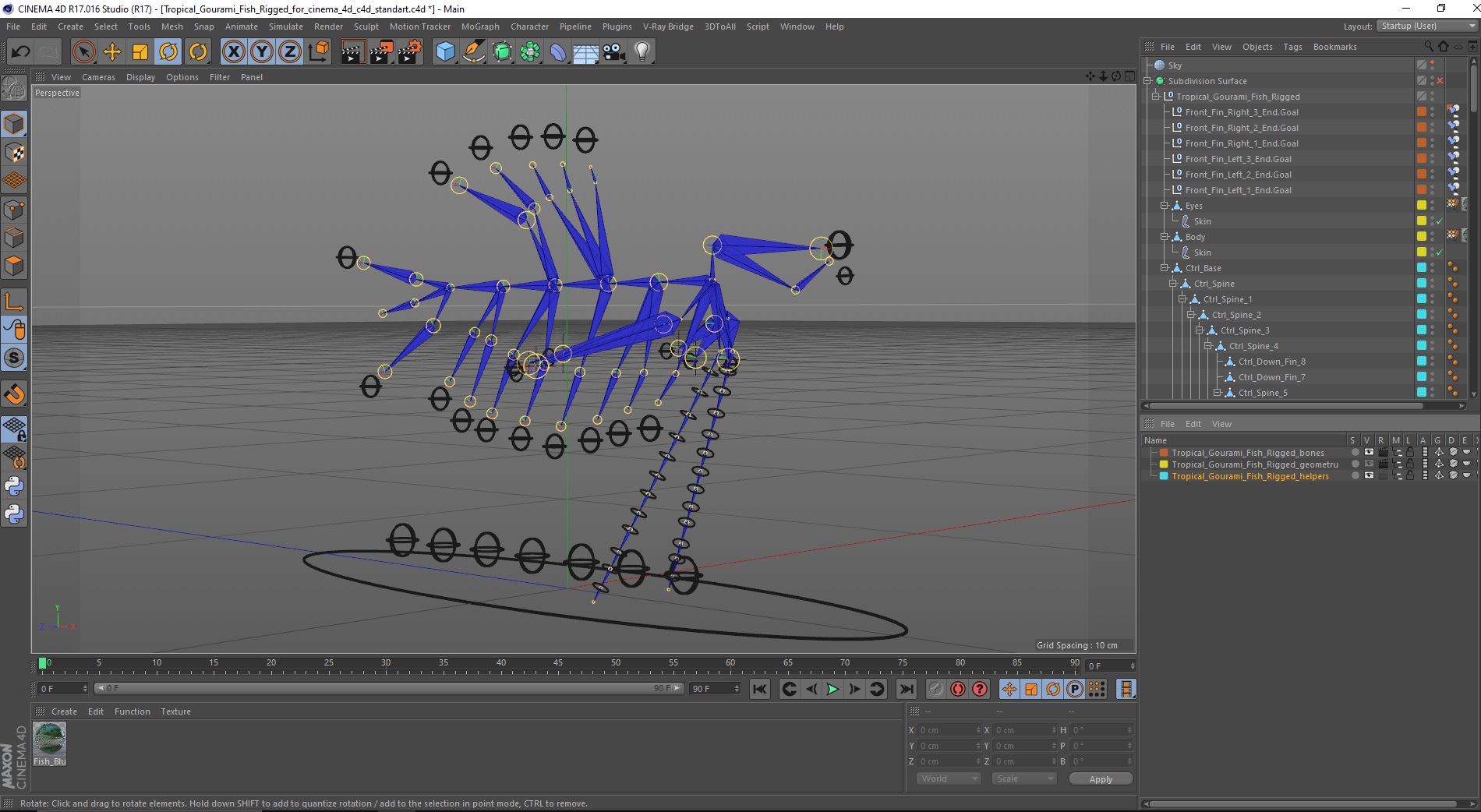Add a Camera object
Image resolution: width=1481 pixels, height=812 pixels.
(614, 52)
